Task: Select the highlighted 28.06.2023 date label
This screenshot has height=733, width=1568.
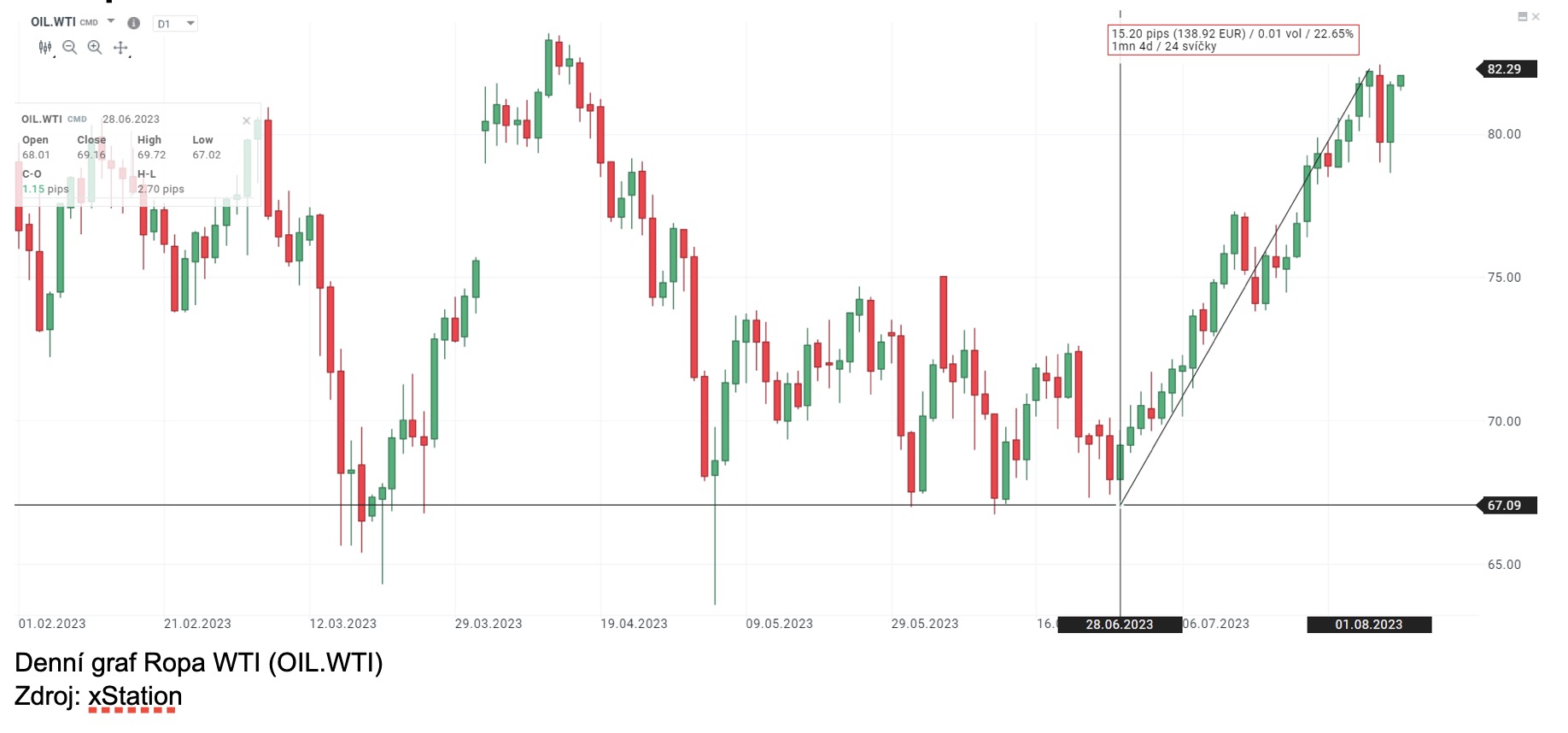Action: click(1119, 625)
